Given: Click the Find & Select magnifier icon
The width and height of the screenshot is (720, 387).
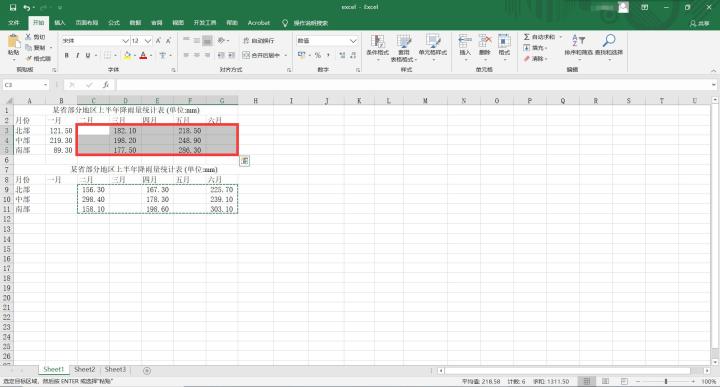Looking at the screenshot, I should 609,40.
